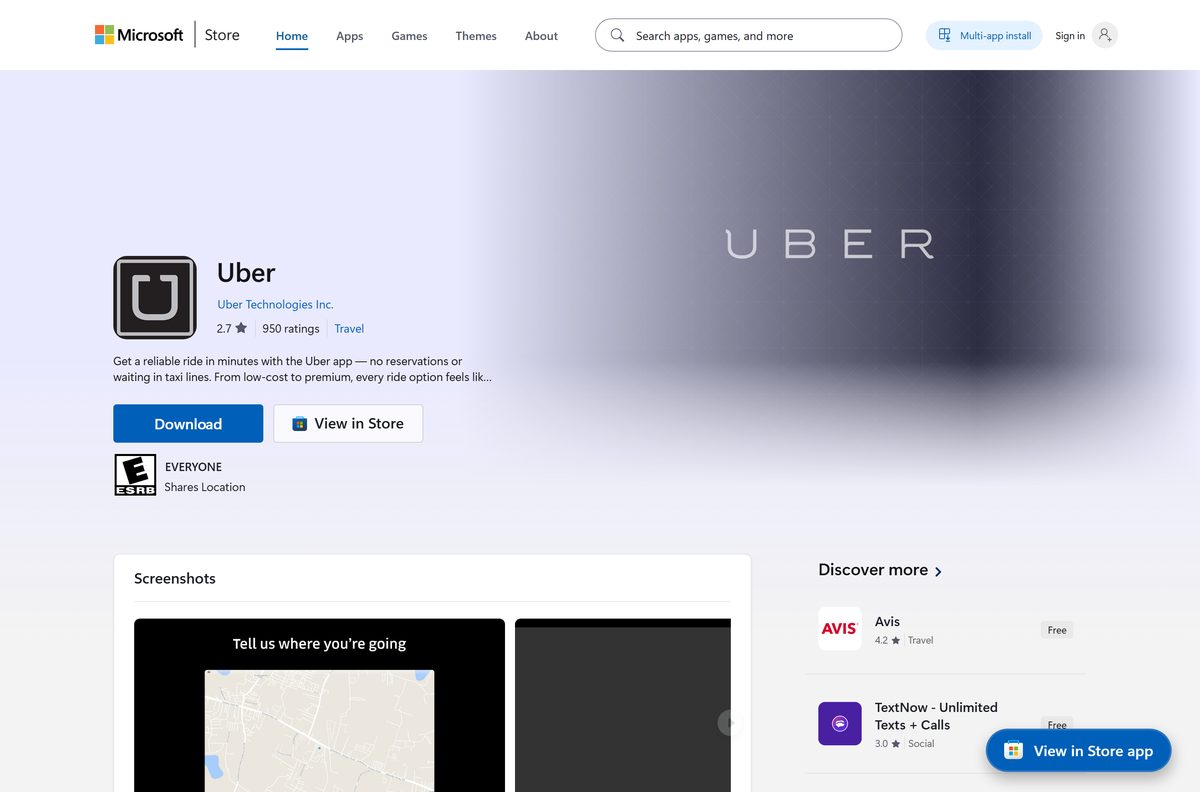Screen dimensions: 1200x792
Task: Open the Avis app listing title
Action: [x=887, y=621]
